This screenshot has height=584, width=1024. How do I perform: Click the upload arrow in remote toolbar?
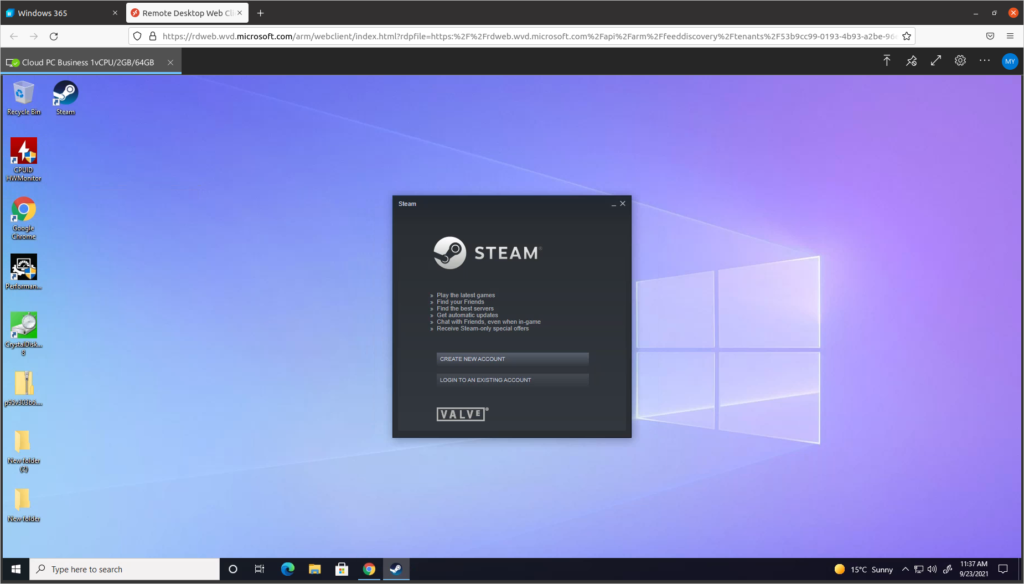click(x=887, y=61)
